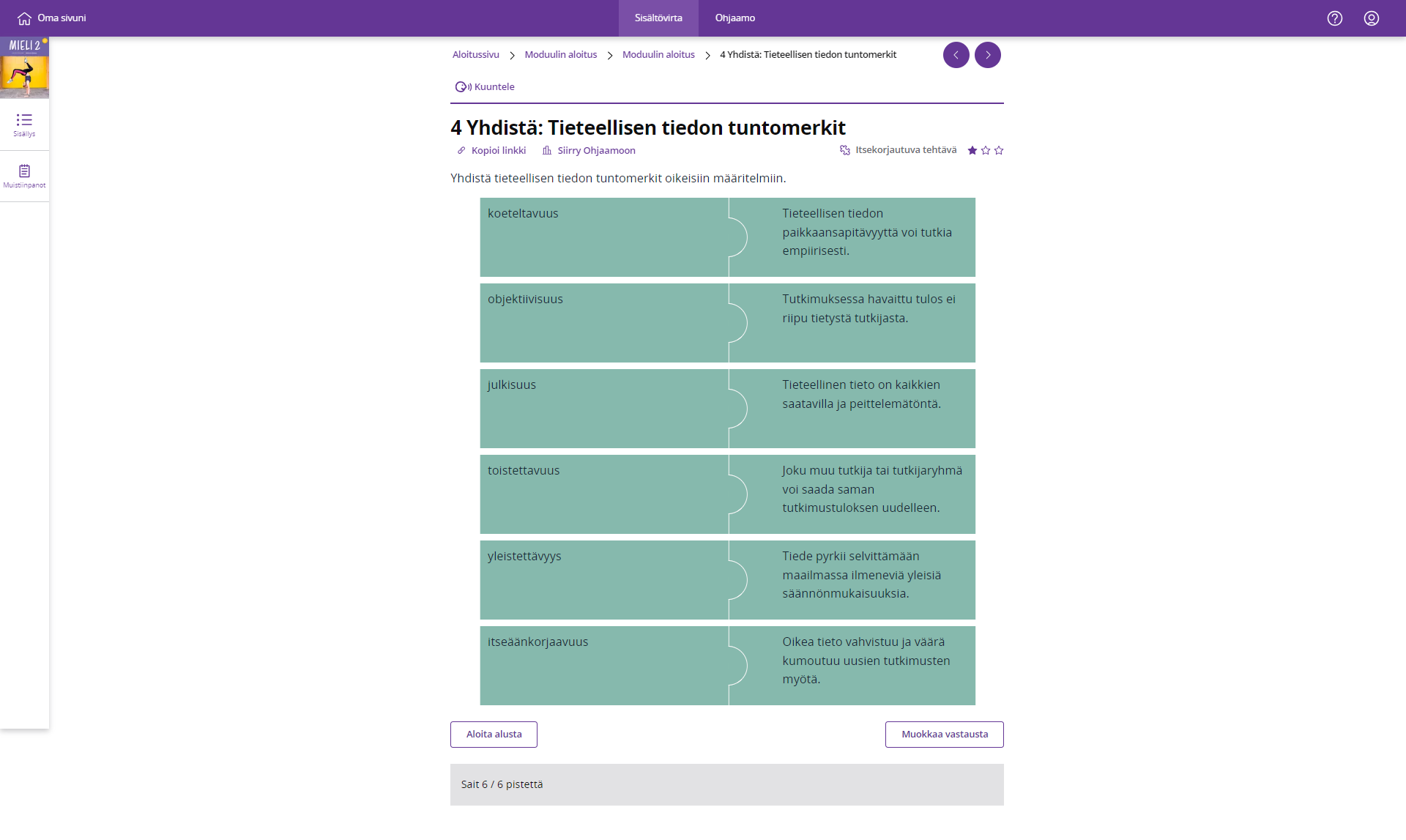Click the first filled star rating
This screenshot has height=840, width=1406.
[972, 150]
